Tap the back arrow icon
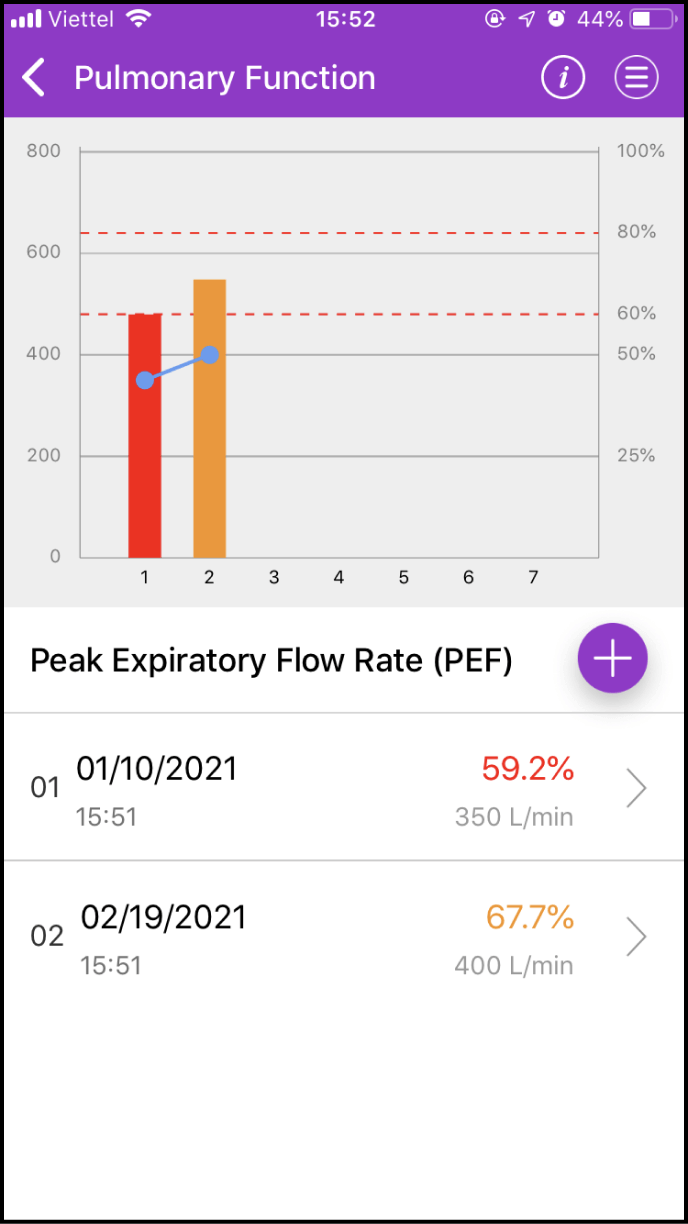 point(34,78)
